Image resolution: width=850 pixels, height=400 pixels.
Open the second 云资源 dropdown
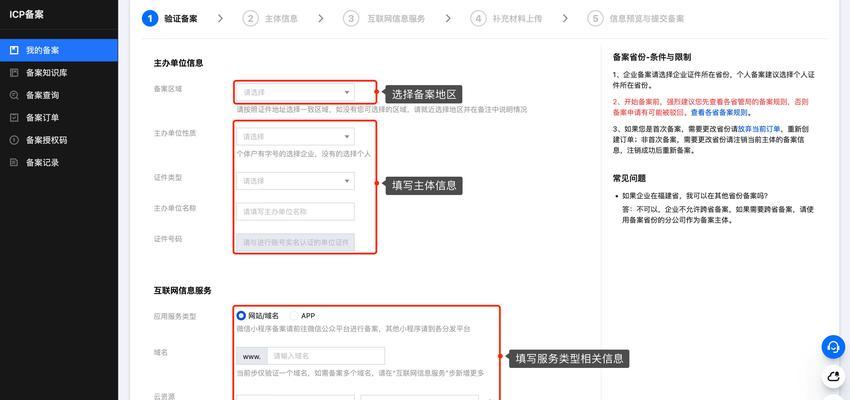click(x=420, y=397)
